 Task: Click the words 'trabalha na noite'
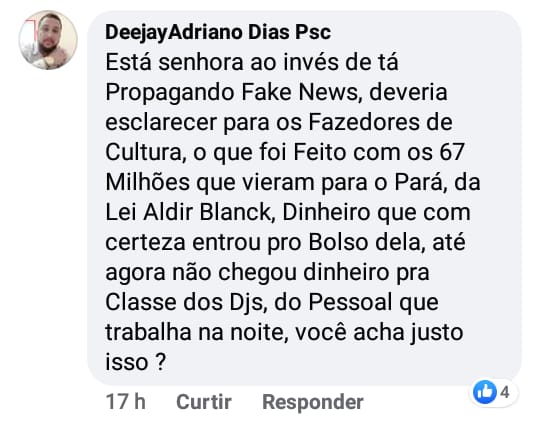point(195,332)
